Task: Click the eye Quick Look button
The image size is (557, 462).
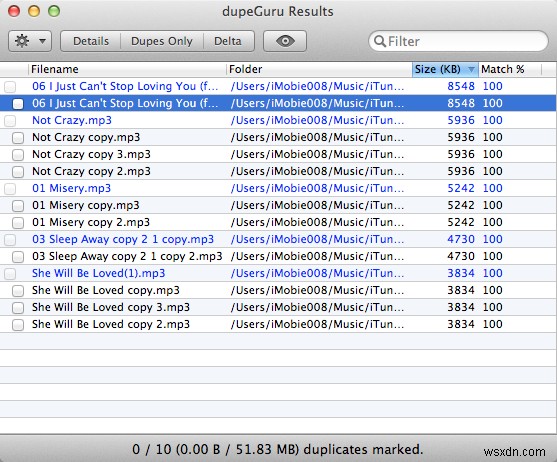Action: (x=285, y=41)
